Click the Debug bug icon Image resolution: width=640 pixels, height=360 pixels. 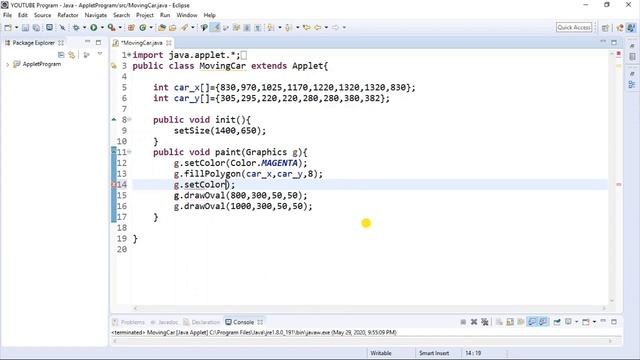[x=76, y=27]
